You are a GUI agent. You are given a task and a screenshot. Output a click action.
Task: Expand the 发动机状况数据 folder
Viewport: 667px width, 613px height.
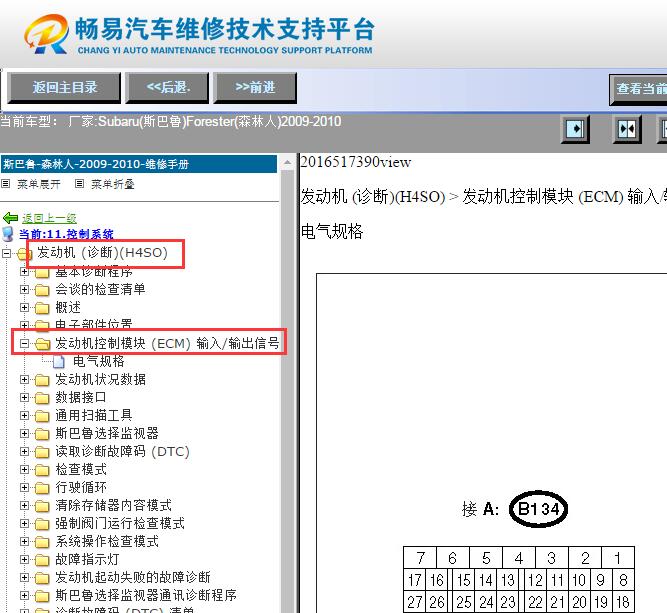coord(25,379)
